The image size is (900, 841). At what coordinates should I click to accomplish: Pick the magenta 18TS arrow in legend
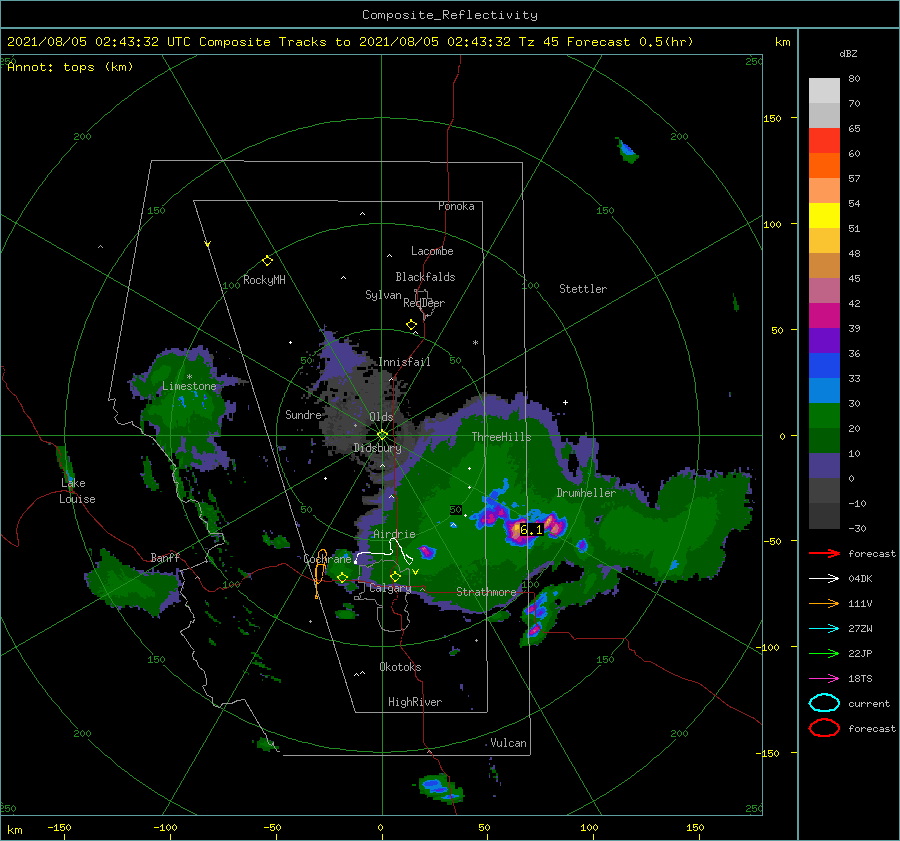pos(824,679)
